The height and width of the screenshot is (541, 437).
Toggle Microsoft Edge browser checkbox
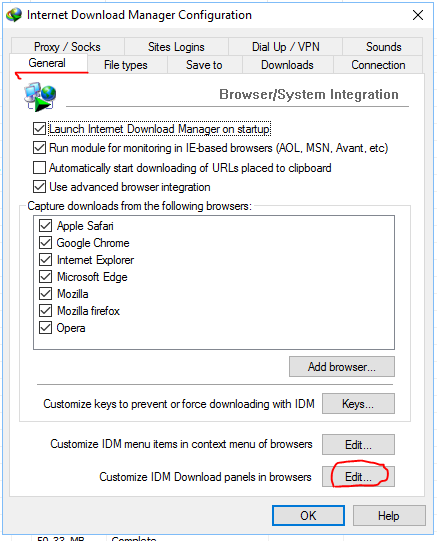[45, 277]
